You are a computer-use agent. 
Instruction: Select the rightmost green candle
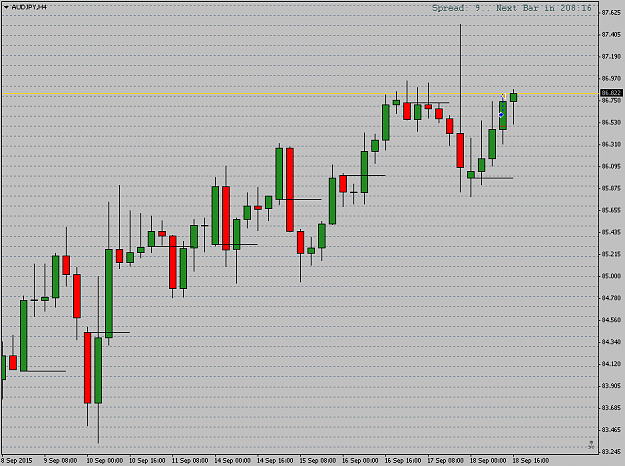coord(513,97)
